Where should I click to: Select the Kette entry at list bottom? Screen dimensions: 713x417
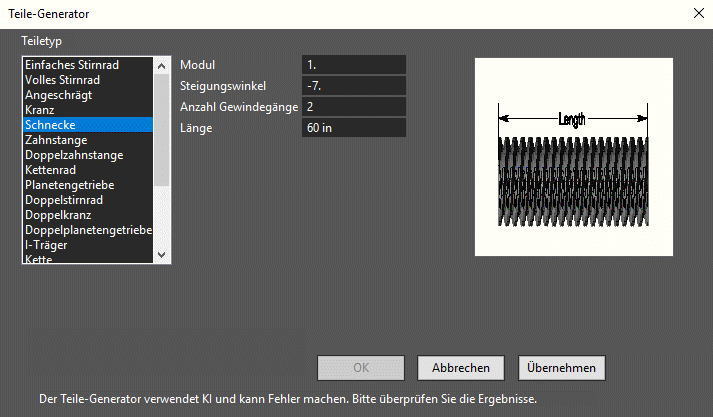pos(88,258)
